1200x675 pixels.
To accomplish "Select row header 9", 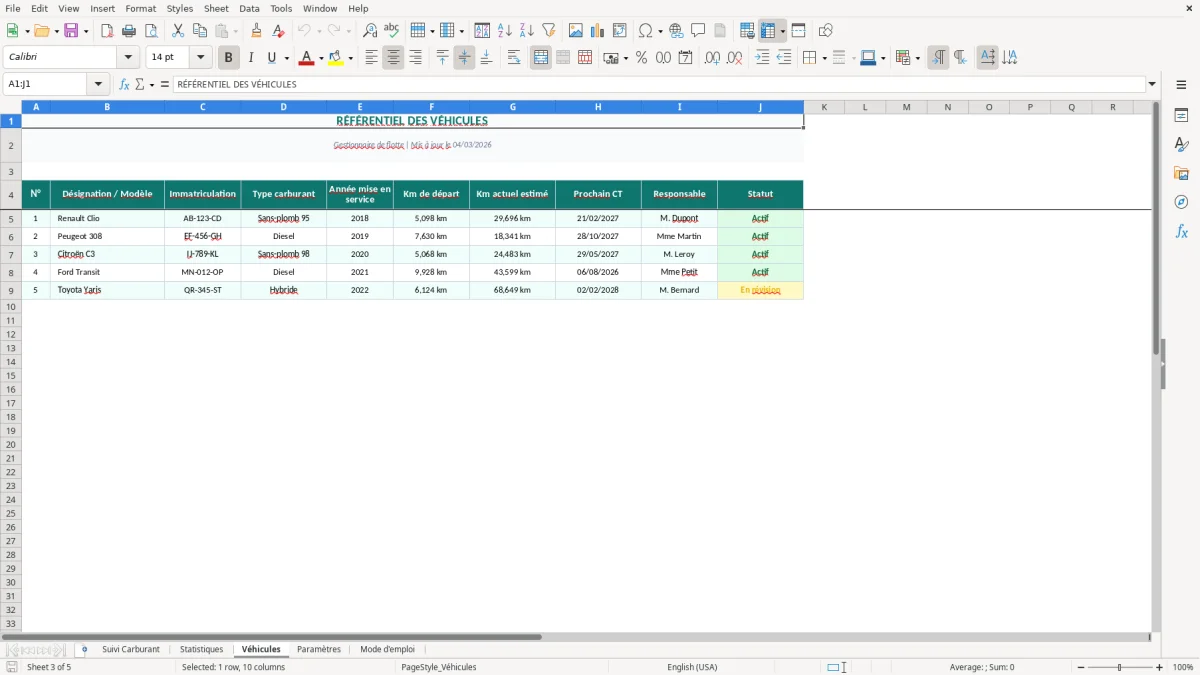I will 11,290.
